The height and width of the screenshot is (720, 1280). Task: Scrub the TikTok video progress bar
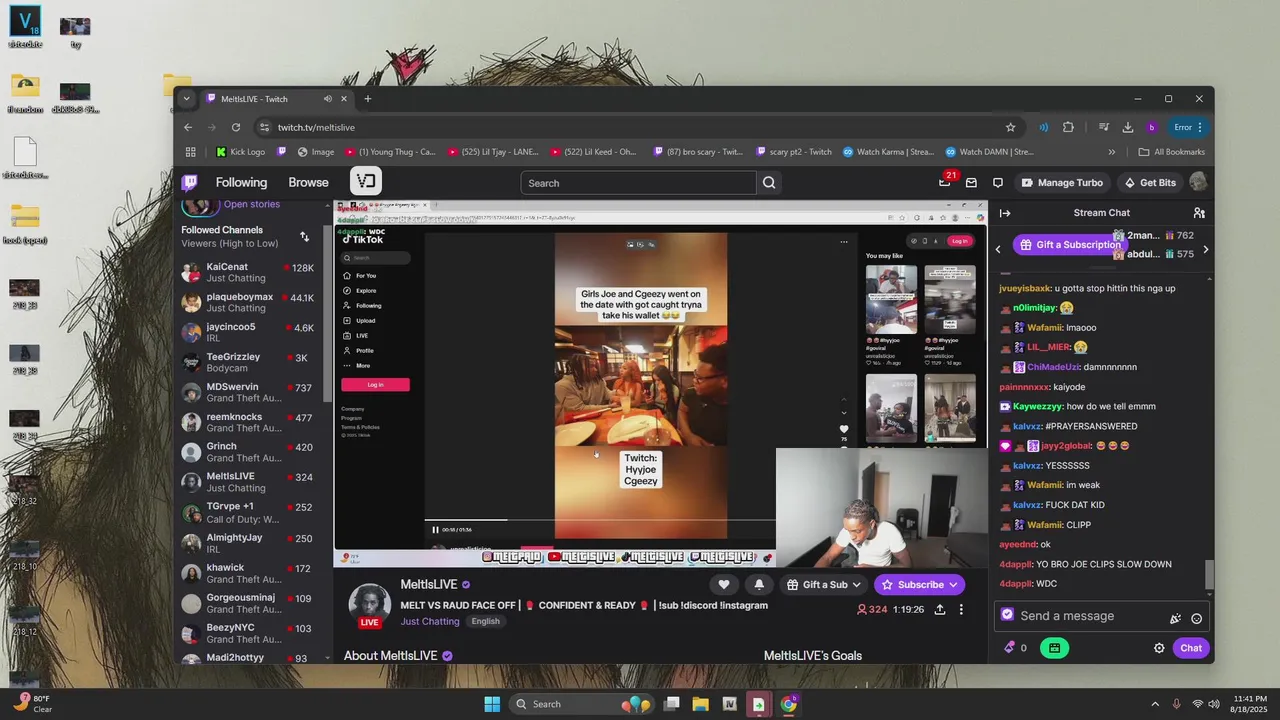click(x=600, y=520)
